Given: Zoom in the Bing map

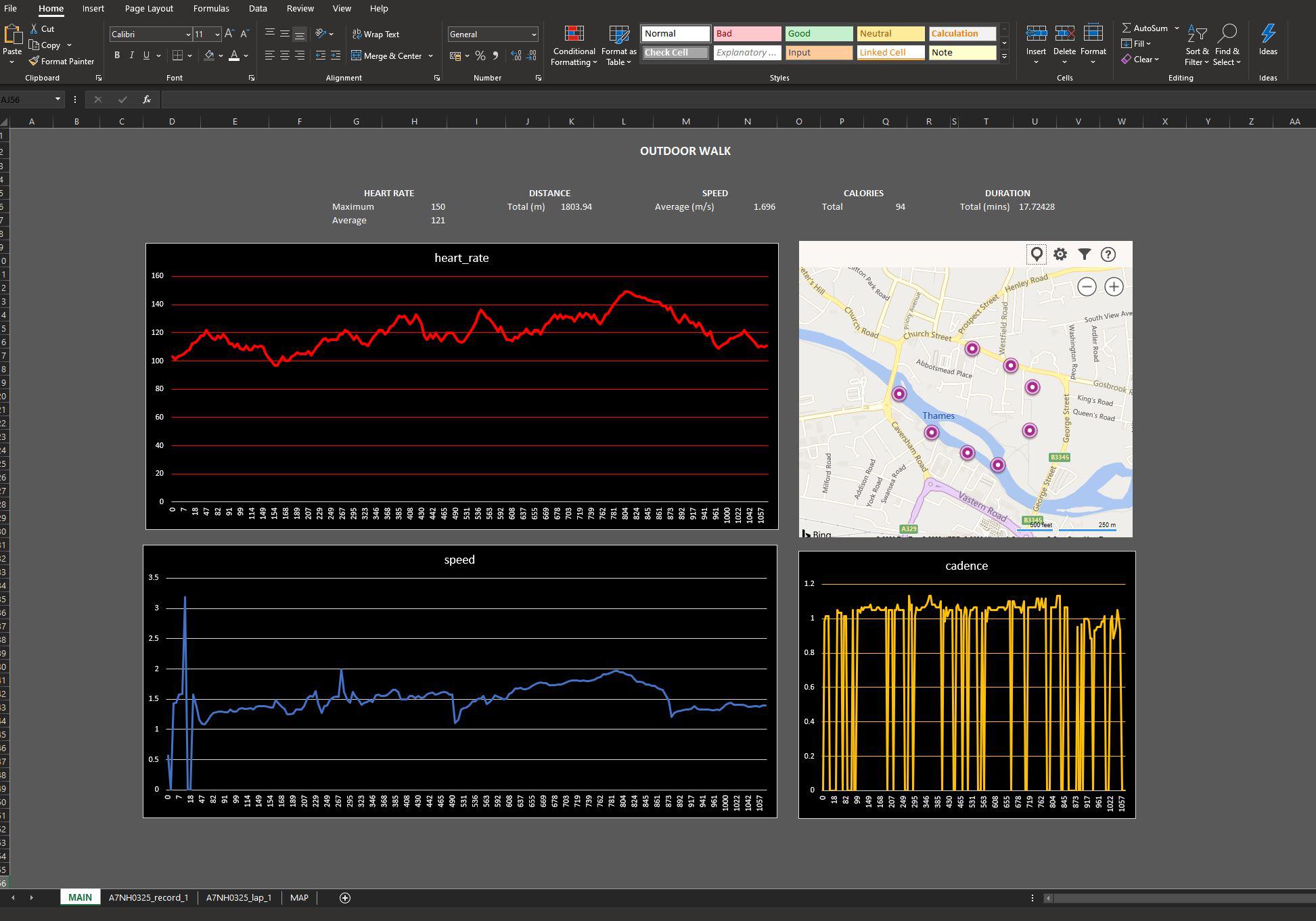Looking at the screenshot, I should 1114,286.
